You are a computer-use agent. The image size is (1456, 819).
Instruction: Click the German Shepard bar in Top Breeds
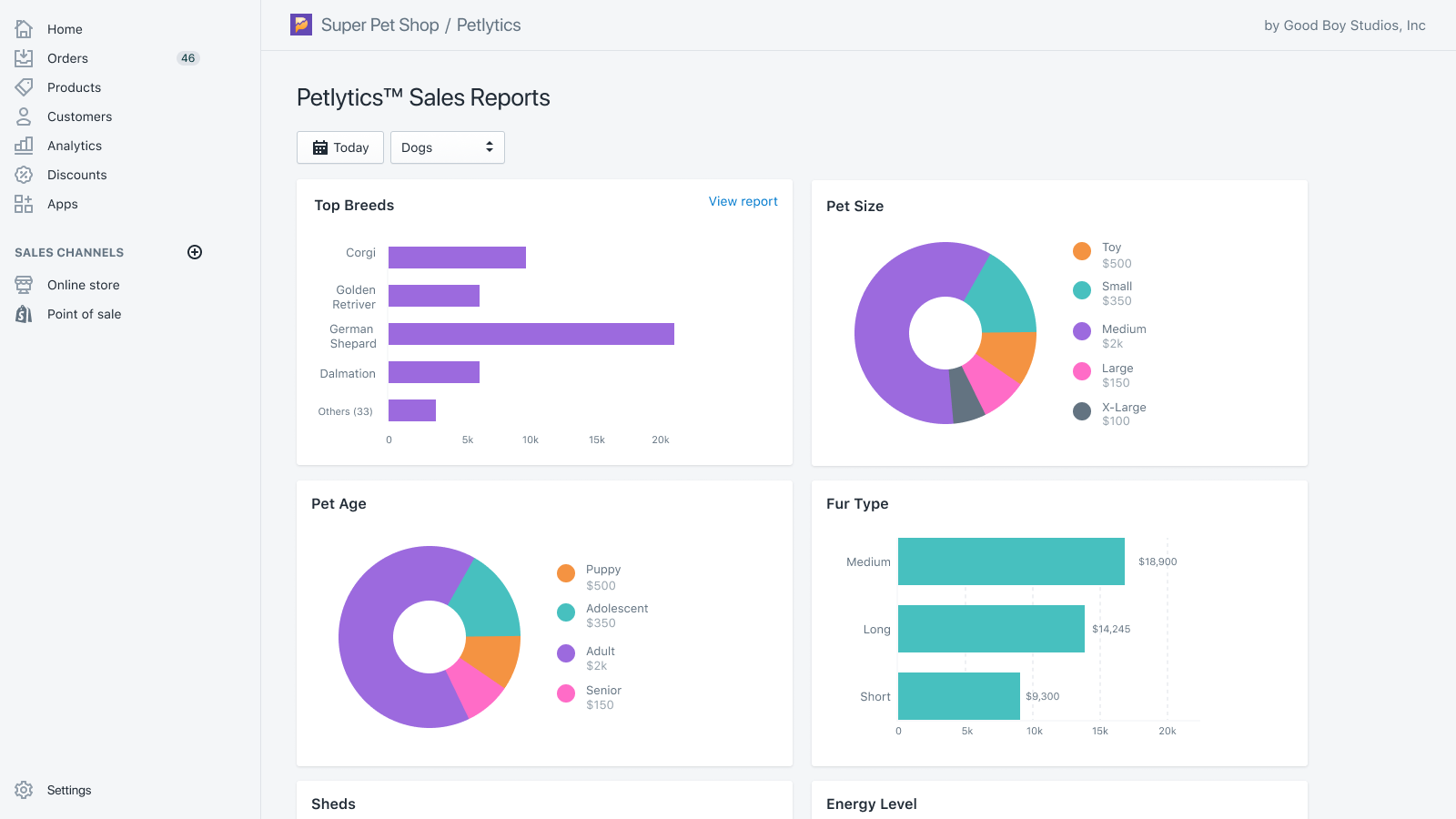click(x=531, y=334)
